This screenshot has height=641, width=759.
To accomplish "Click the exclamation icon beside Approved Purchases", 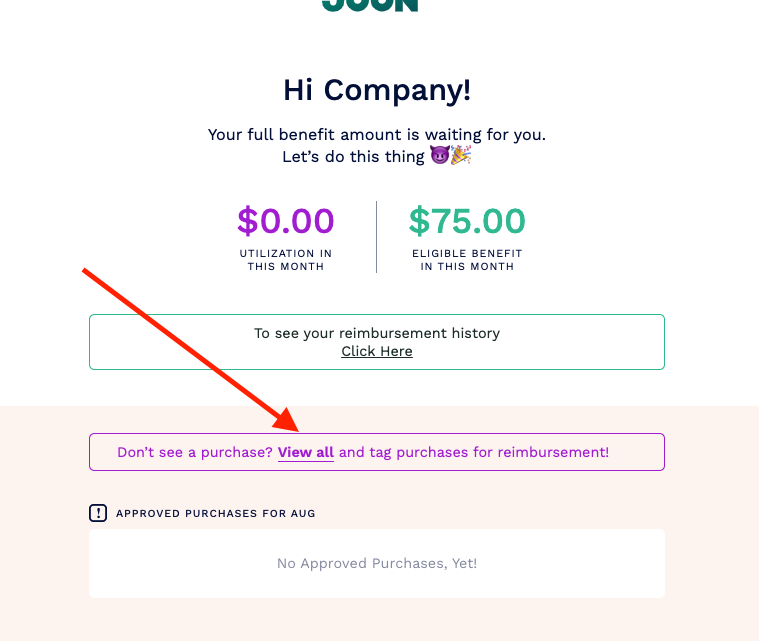I will click(98, 513).
